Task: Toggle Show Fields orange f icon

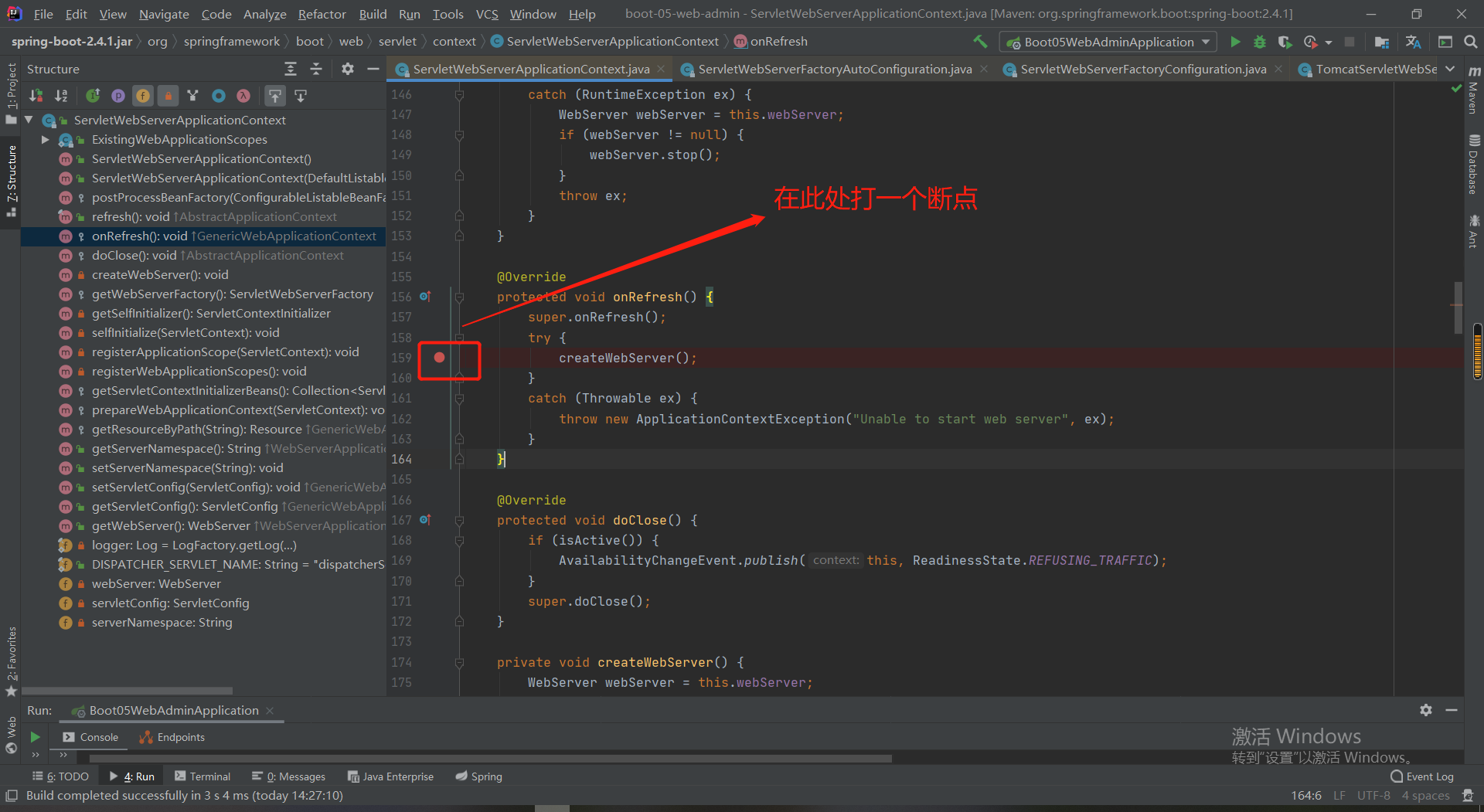Action: pyautogui.click(x=143, y=96)
